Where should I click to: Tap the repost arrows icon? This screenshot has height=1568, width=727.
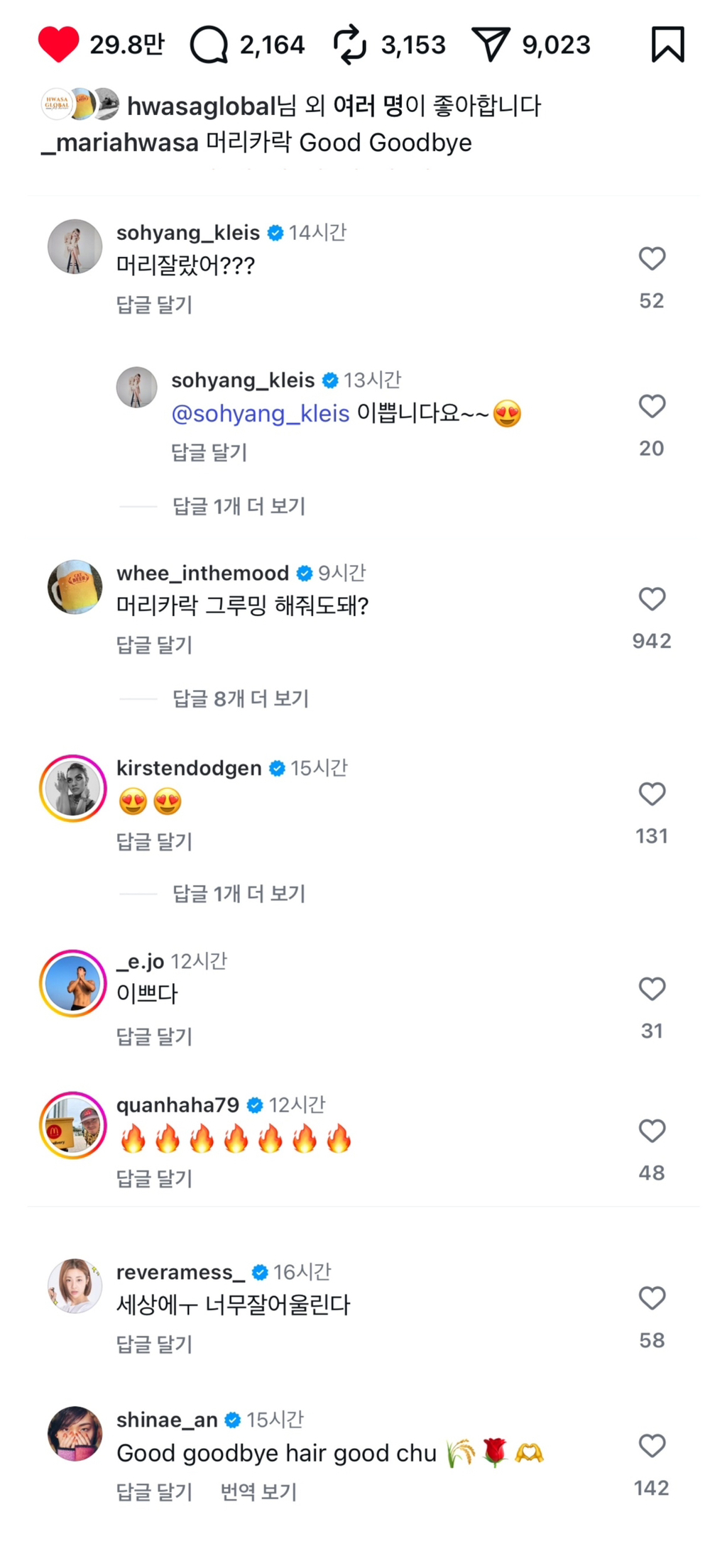coord(349,45)
